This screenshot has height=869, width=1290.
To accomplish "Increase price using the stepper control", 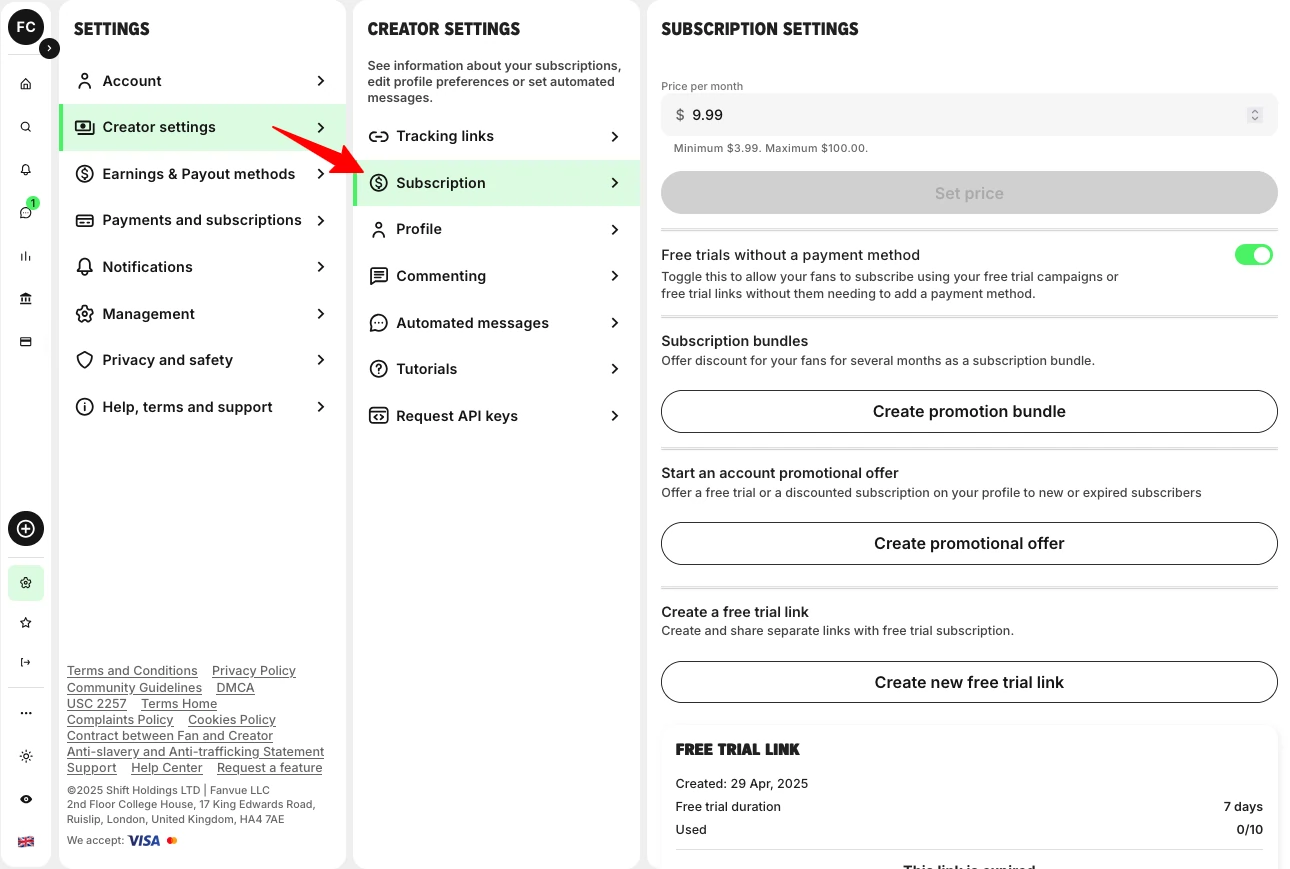I will click(x=1254, y=111).
